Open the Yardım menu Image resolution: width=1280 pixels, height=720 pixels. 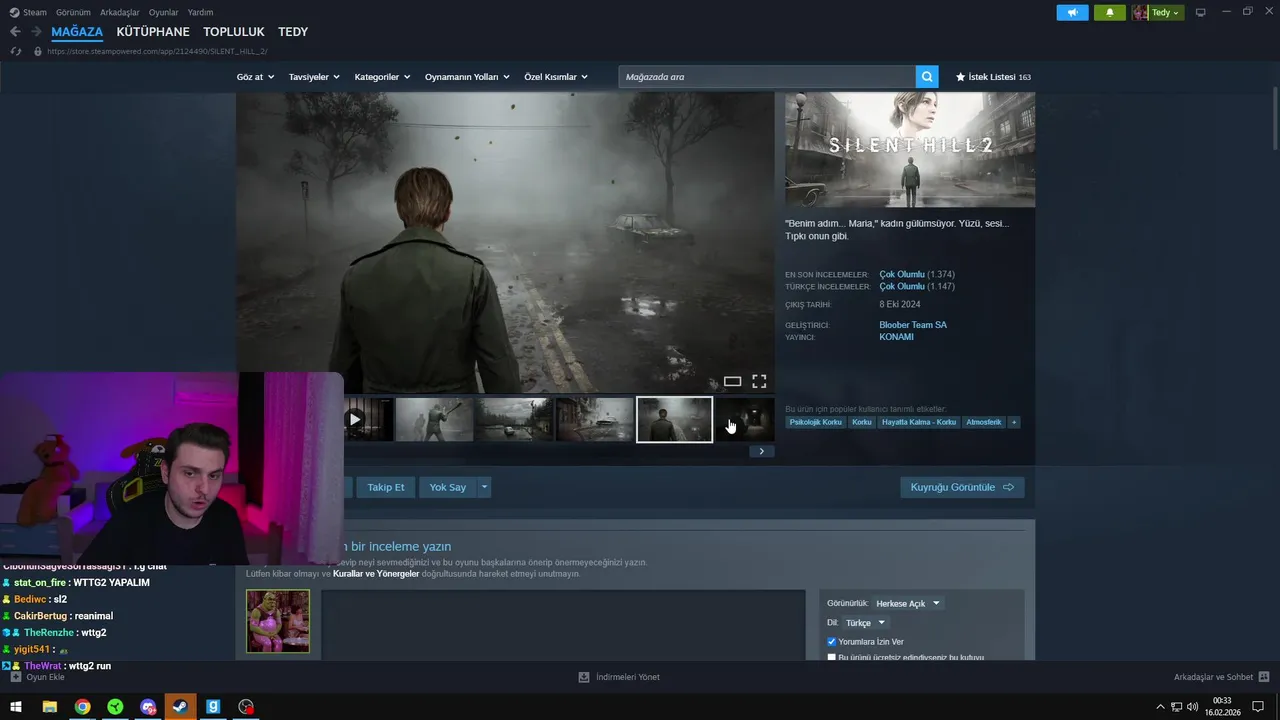point(200,12)
